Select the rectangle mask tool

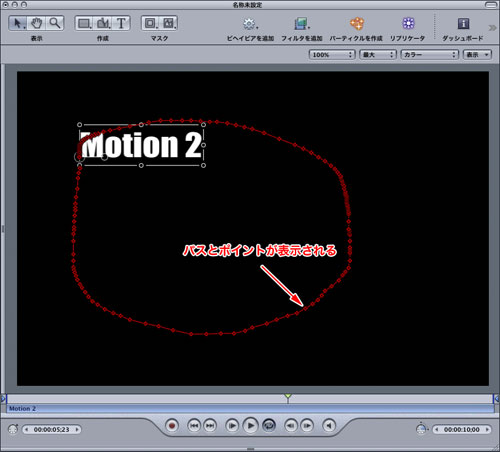pos(150,23)
